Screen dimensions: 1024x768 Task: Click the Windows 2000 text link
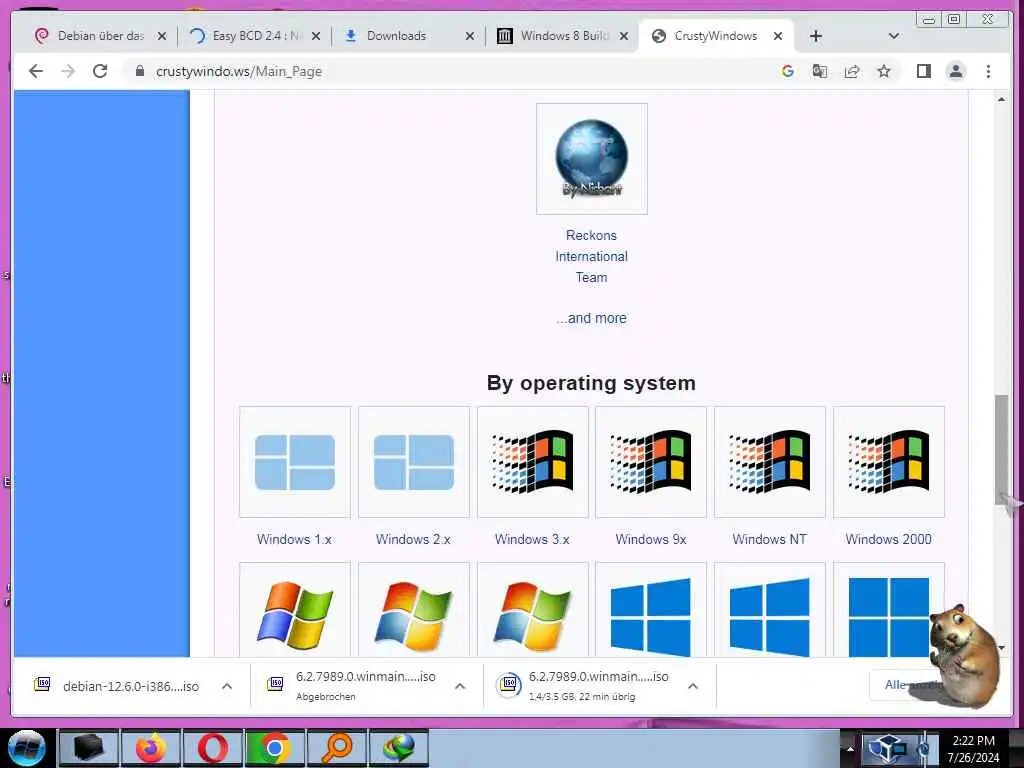point(888,539)
